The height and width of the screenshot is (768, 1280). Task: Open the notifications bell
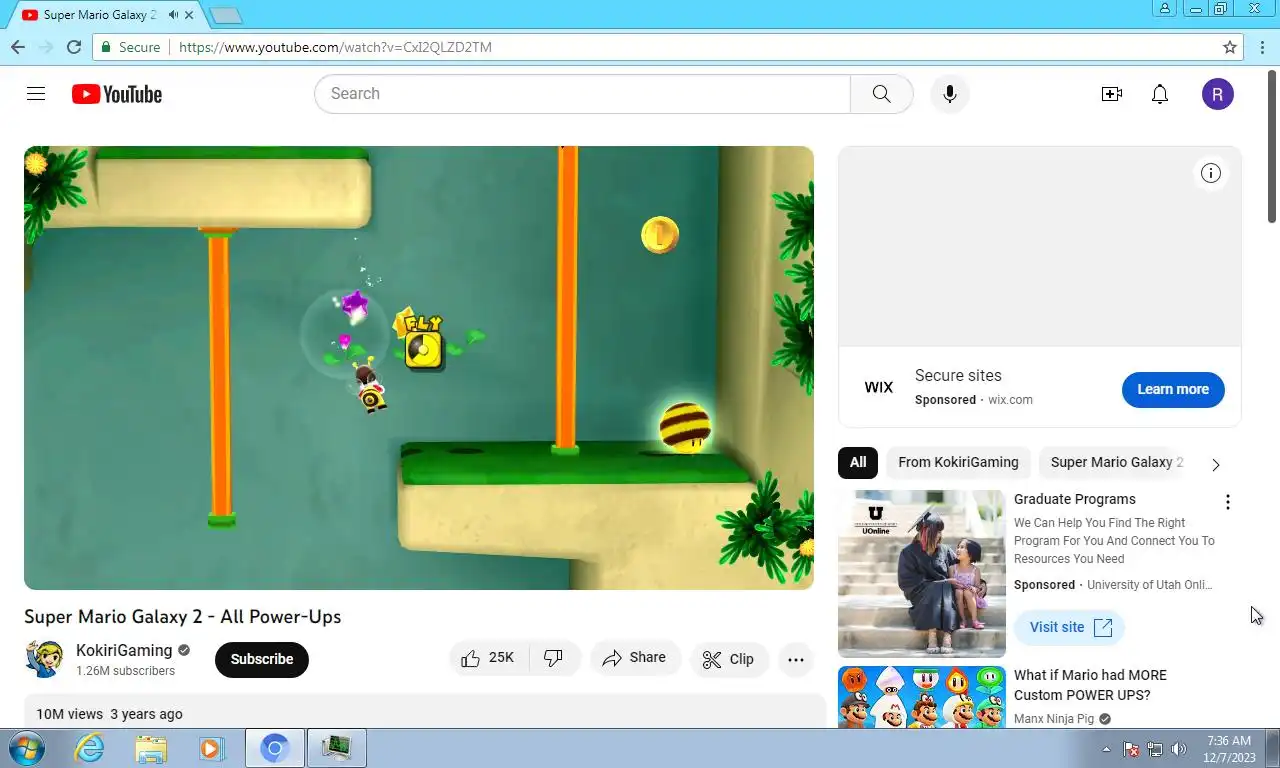point(1160,94)
